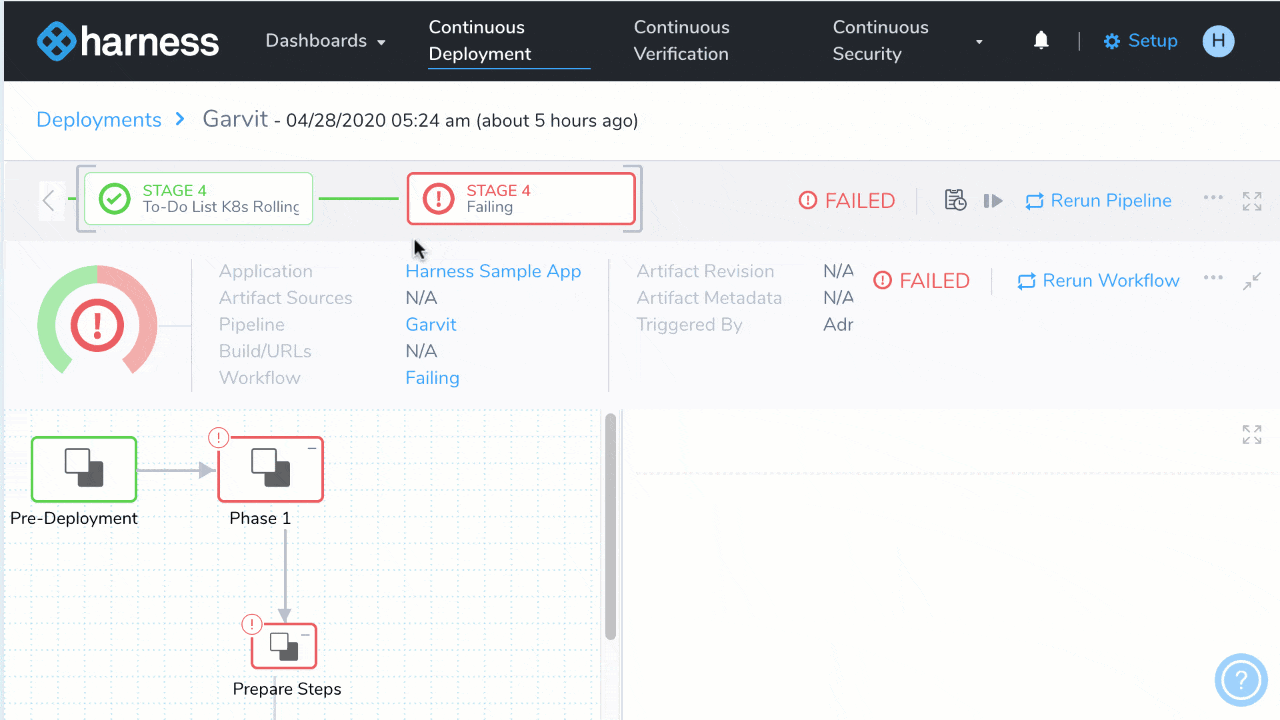
Task: Open pipeline more options ellipsis
Action: pos(1213,198)
